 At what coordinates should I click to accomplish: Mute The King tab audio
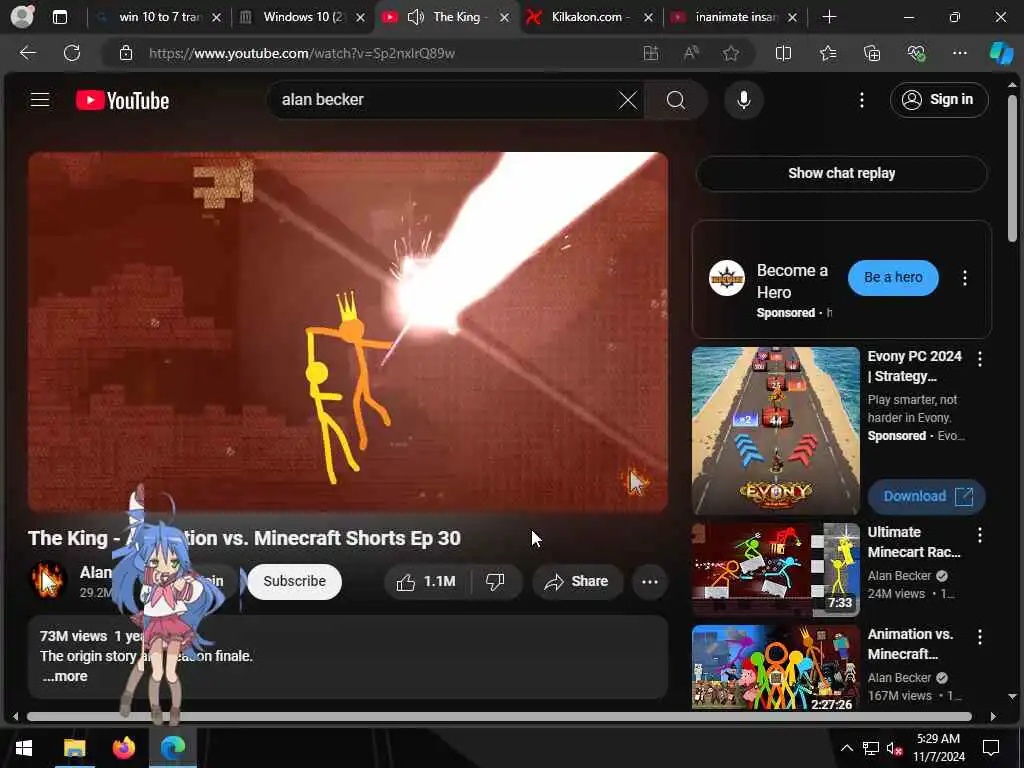[x=415, y=17]
